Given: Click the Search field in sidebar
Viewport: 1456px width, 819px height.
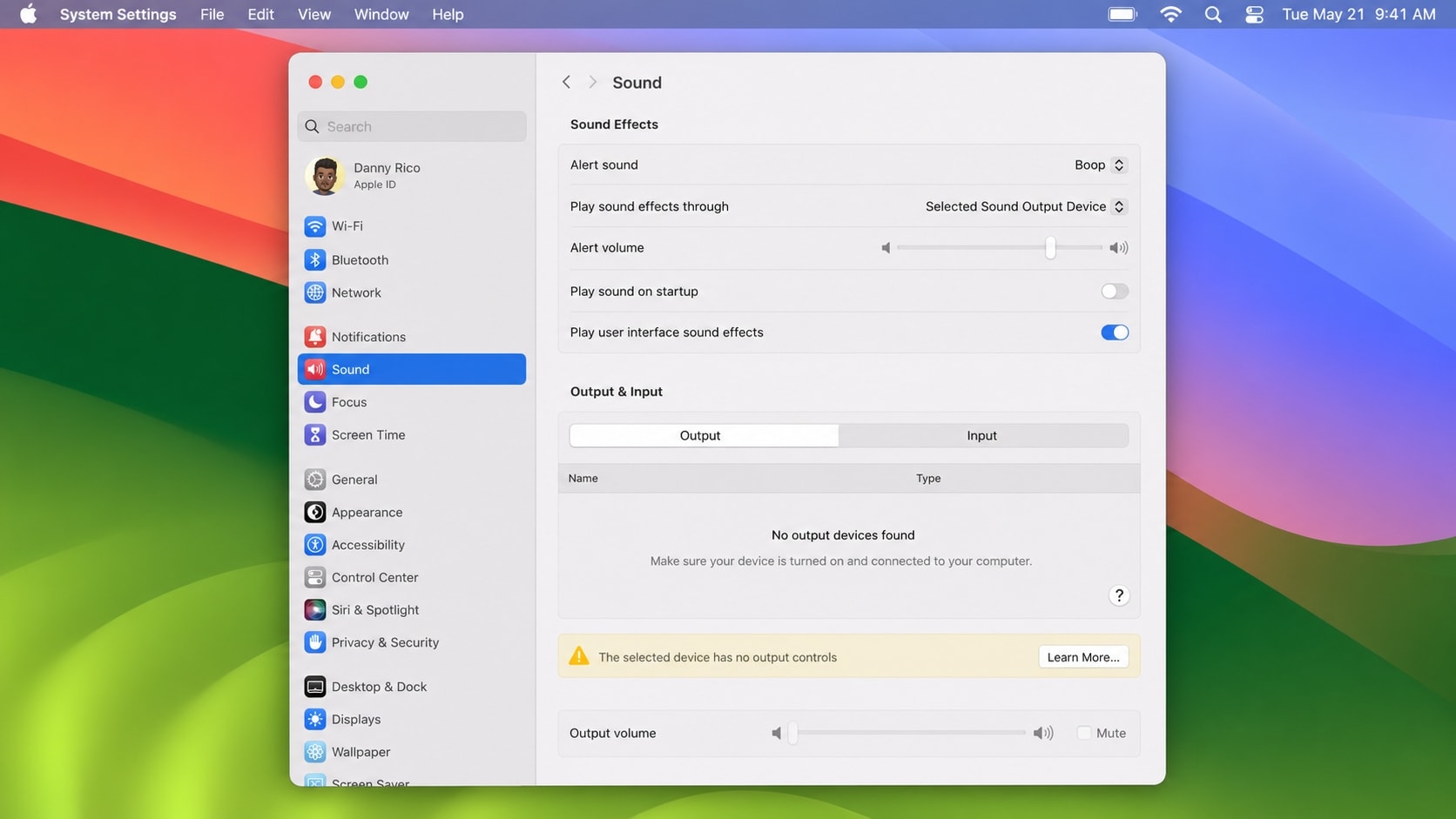Looking at the screenshot, I should click(411, 127).
